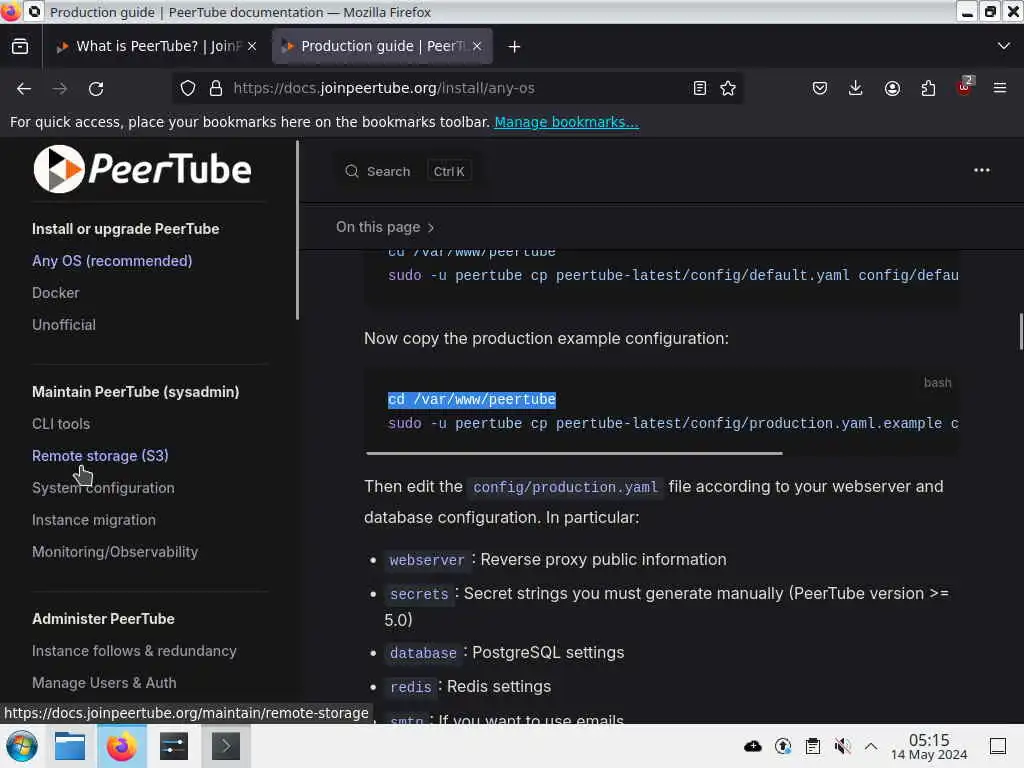Click the muted volume tray icon
The height and width of the screenshot is (768, 1024).
tap(842, 746)
